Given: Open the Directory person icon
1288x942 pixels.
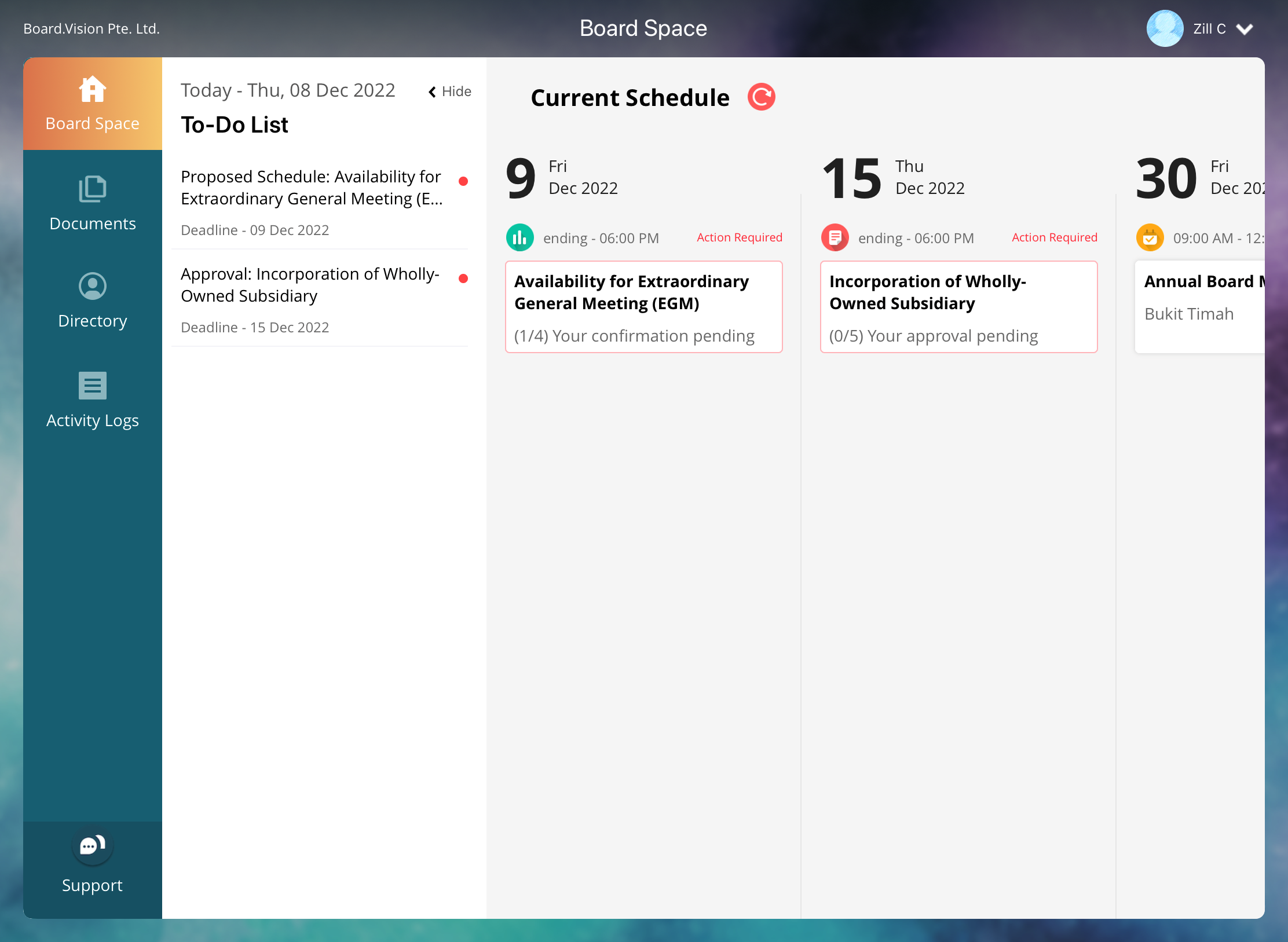Looking at the screenshot, I should [92, 286].
